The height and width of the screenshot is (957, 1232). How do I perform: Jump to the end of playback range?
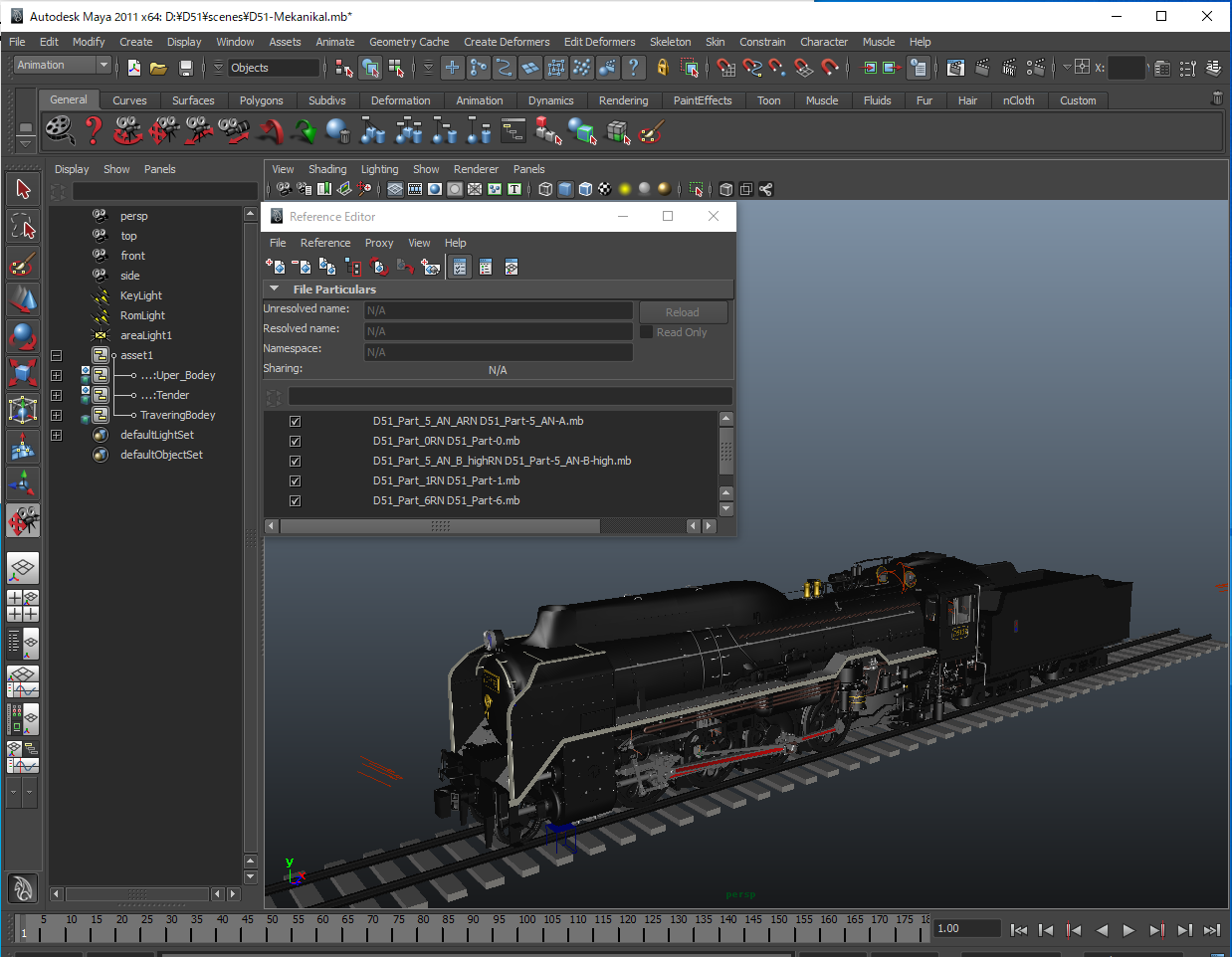click(x=1211, y=930)
